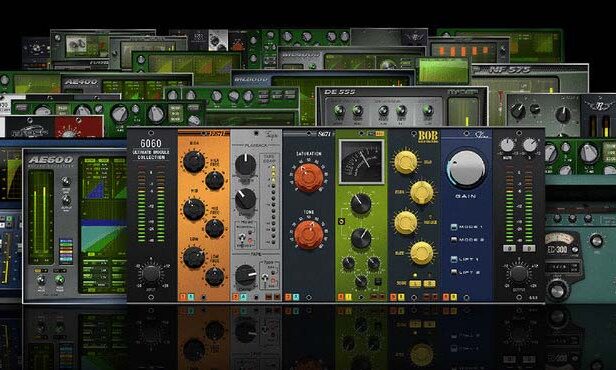Screen dimensions: 616x370
Task: Click the LOW FREQ knob on orange EQ
Action: point(214,277)
